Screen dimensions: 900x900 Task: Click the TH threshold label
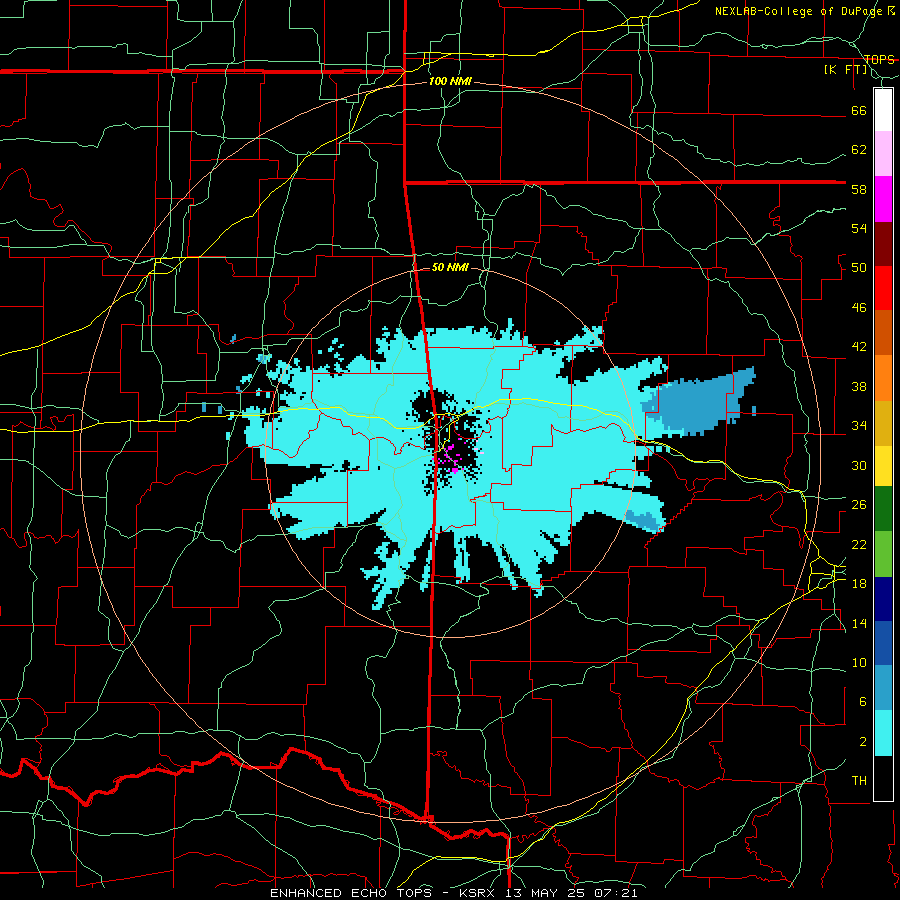[x=859, y=780]
